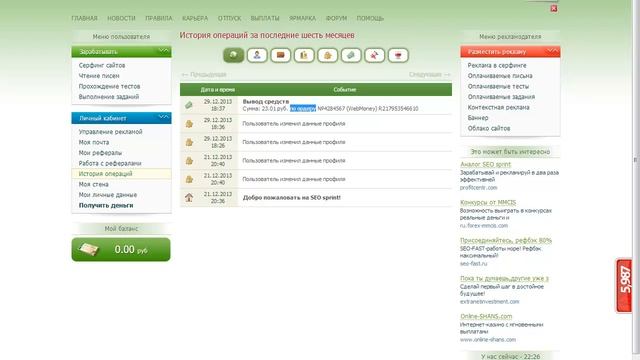Go to 'Выполнение заданий'

click(109, 97)
